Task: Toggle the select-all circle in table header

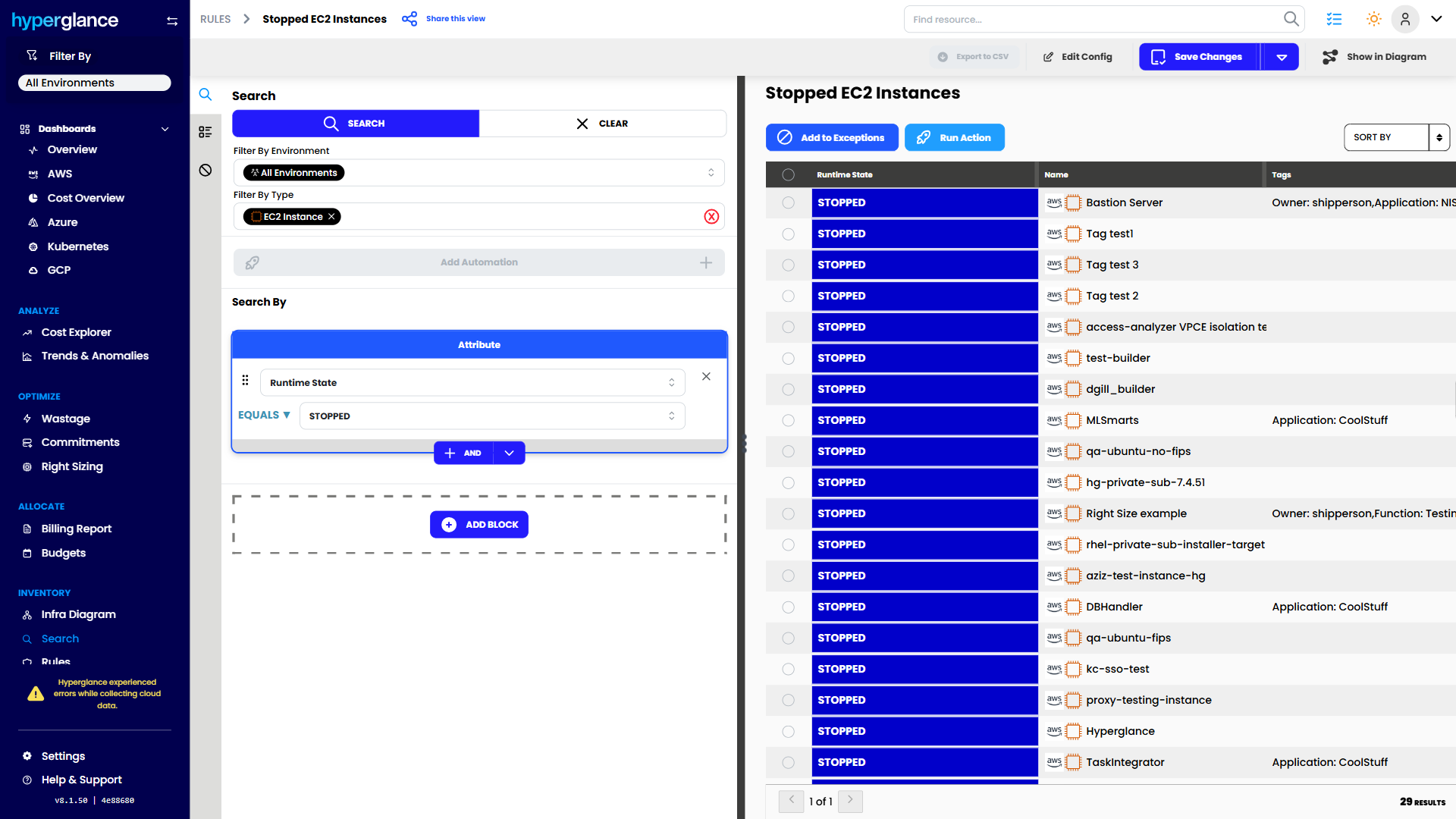Action: [788, 174]
